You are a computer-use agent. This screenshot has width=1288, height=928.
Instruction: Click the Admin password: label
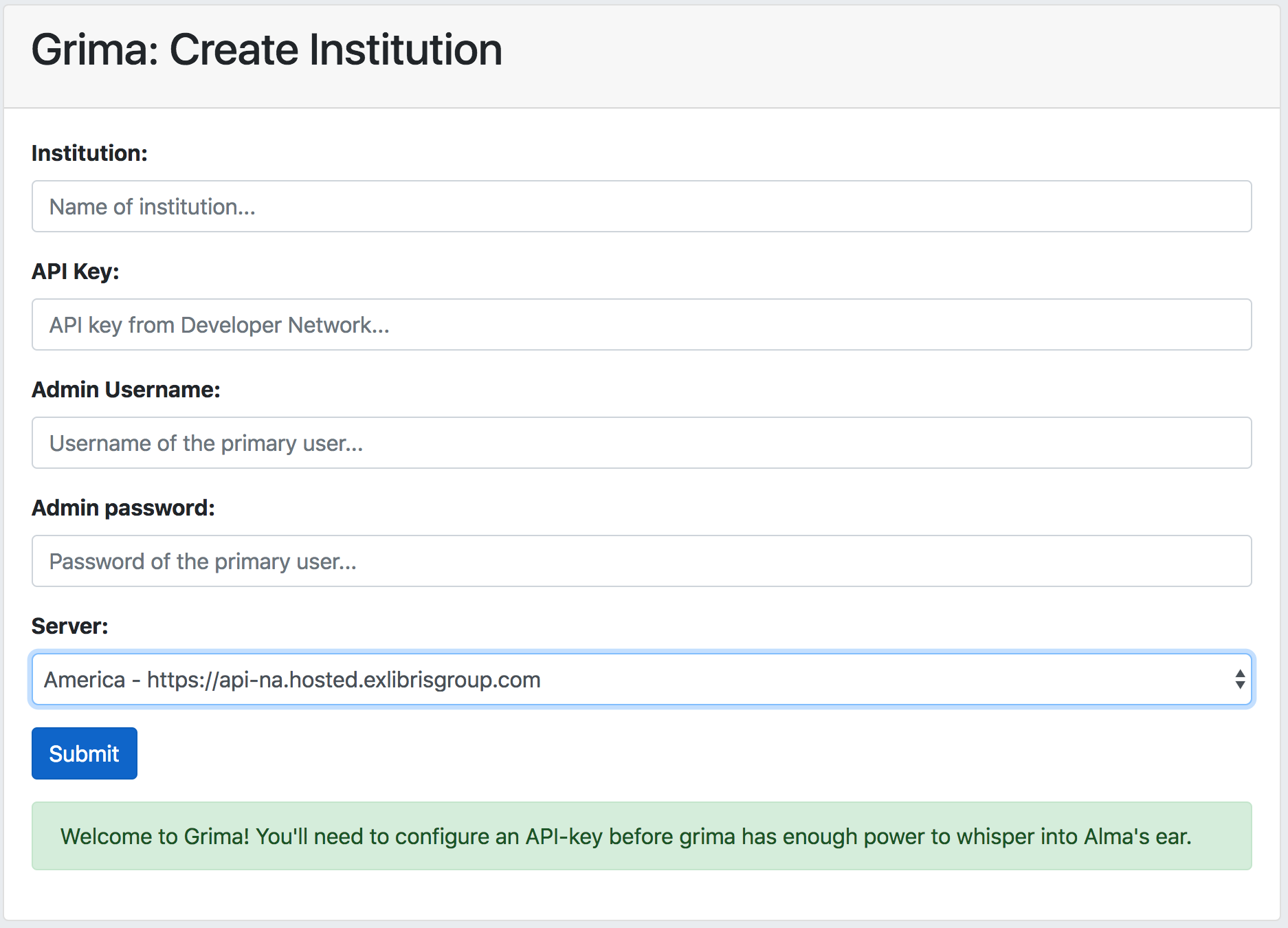[x=124, y=507]
